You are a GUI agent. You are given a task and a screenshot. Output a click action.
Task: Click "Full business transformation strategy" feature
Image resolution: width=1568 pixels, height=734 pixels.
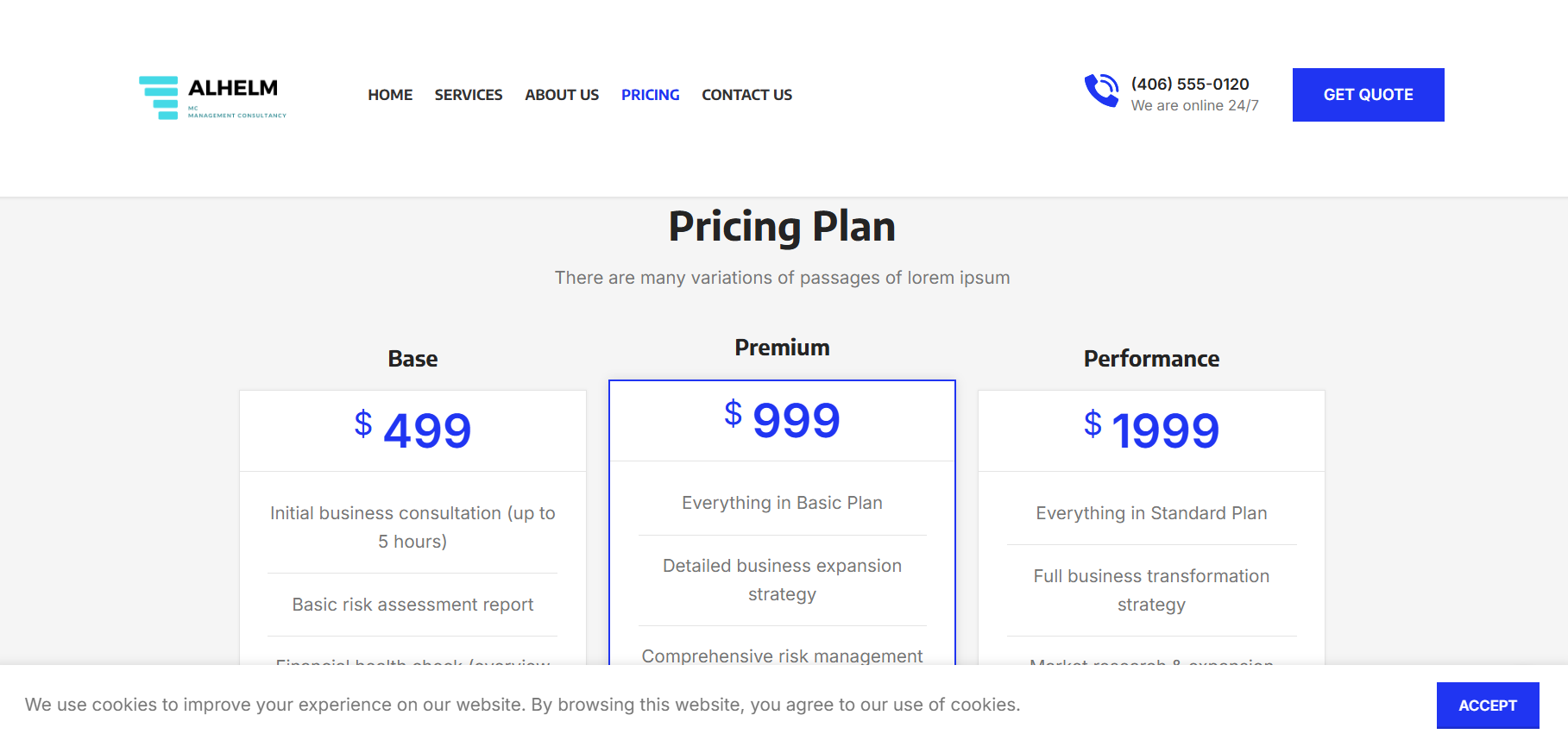1151,590
